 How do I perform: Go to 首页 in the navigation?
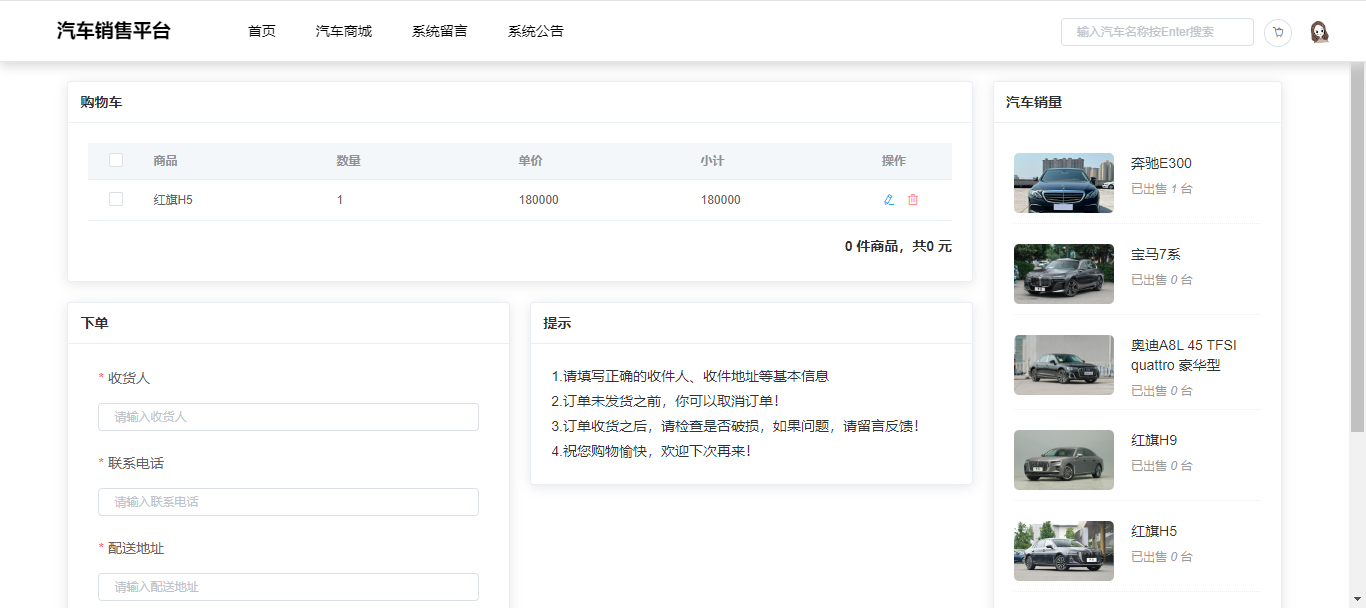click(x=262, y=31)
